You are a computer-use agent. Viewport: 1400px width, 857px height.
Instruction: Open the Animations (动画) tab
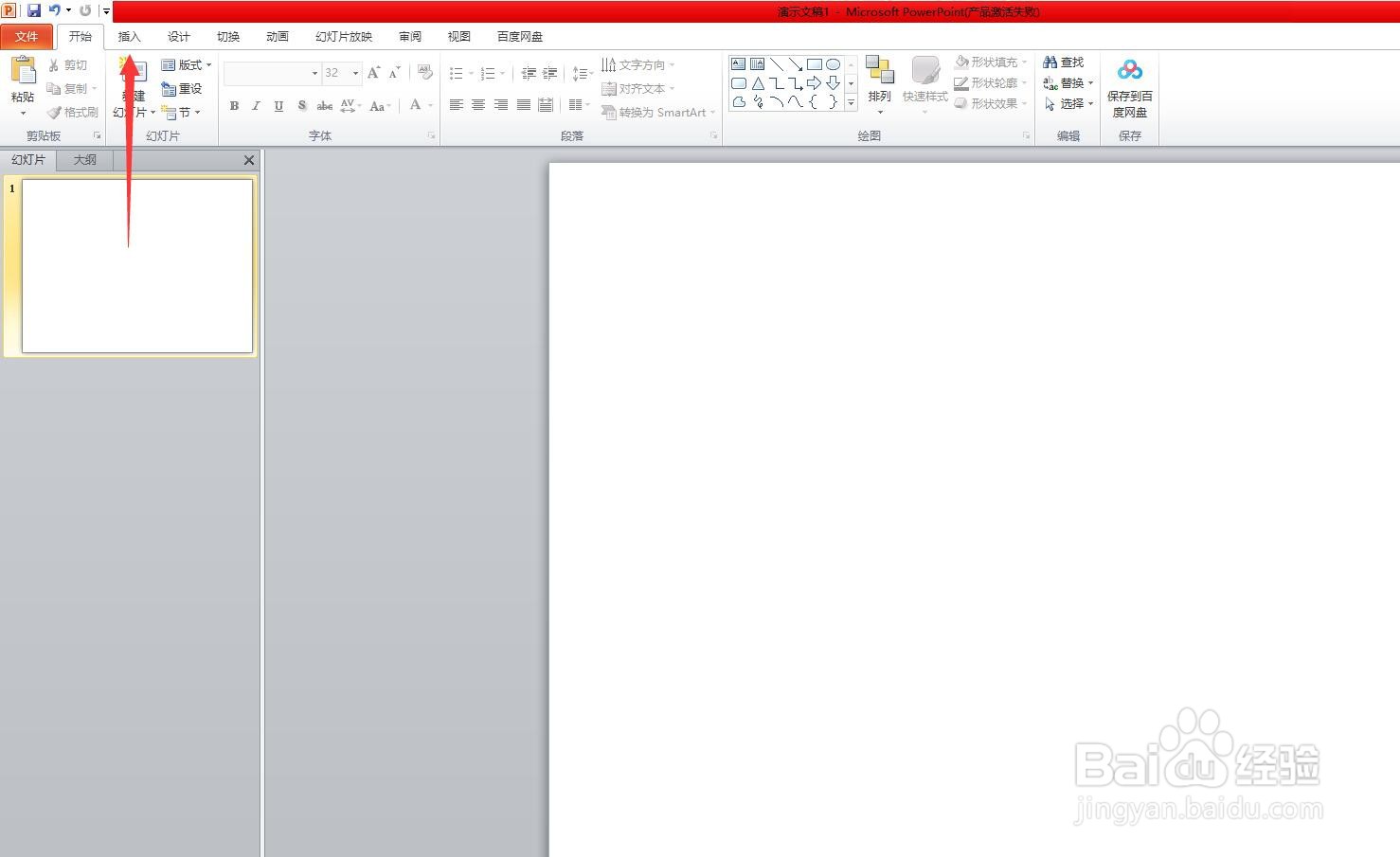[277, 37]
